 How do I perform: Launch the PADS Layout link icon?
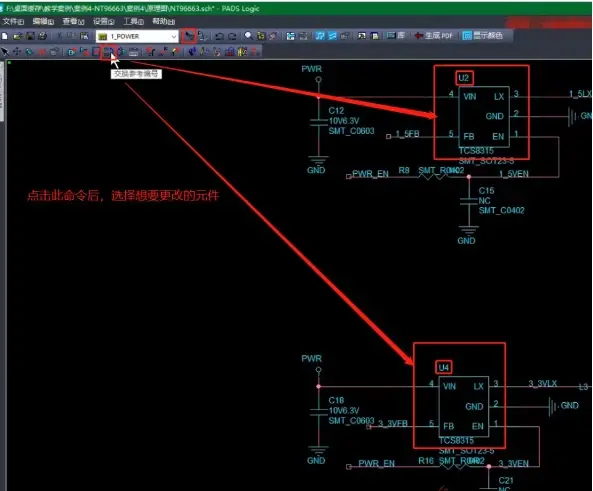coord(320,36)
